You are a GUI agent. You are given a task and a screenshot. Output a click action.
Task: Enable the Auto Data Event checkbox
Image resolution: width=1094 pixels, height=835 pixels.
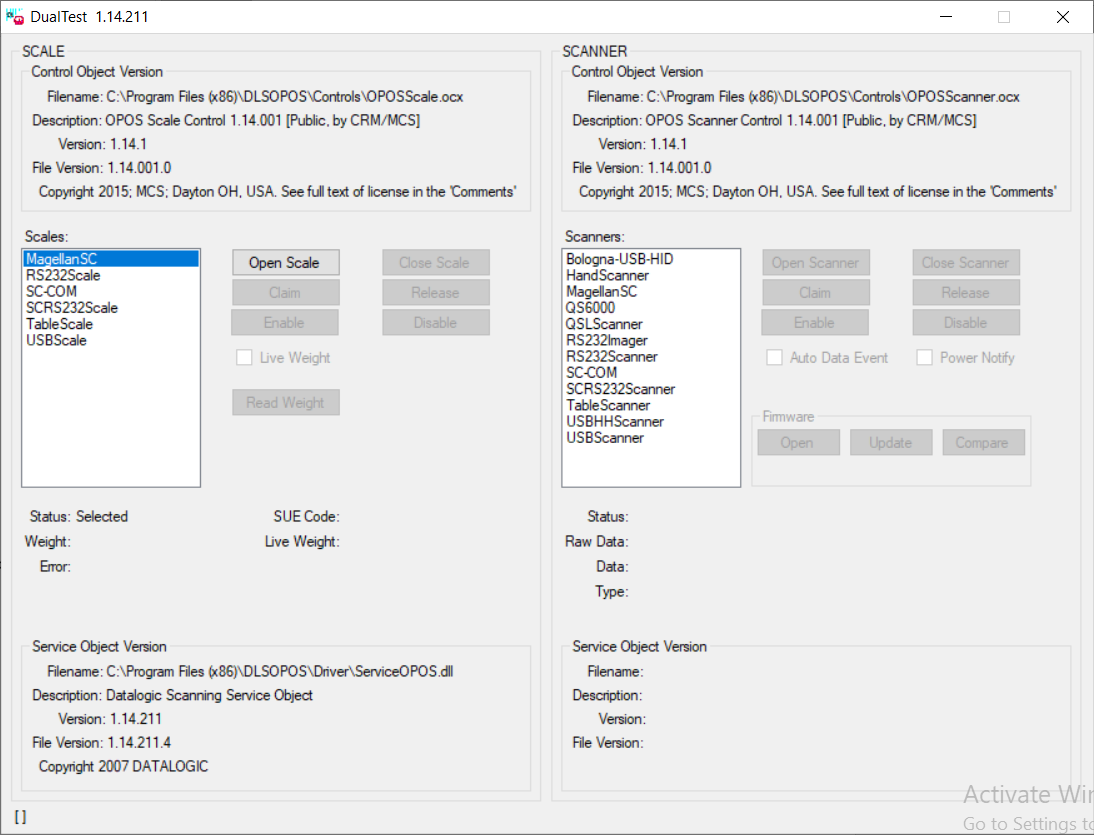(774, 358)
